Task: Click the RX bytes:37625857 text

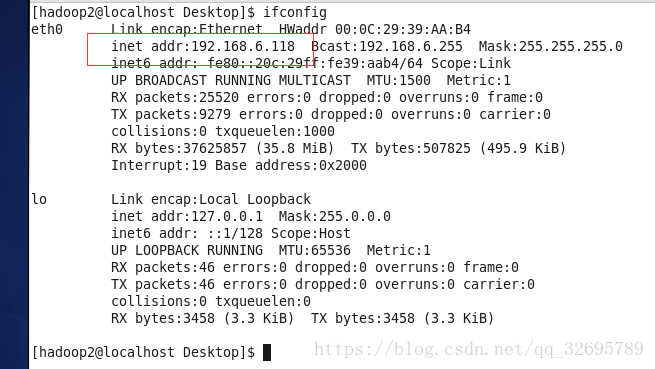Action: pos(179,148)
